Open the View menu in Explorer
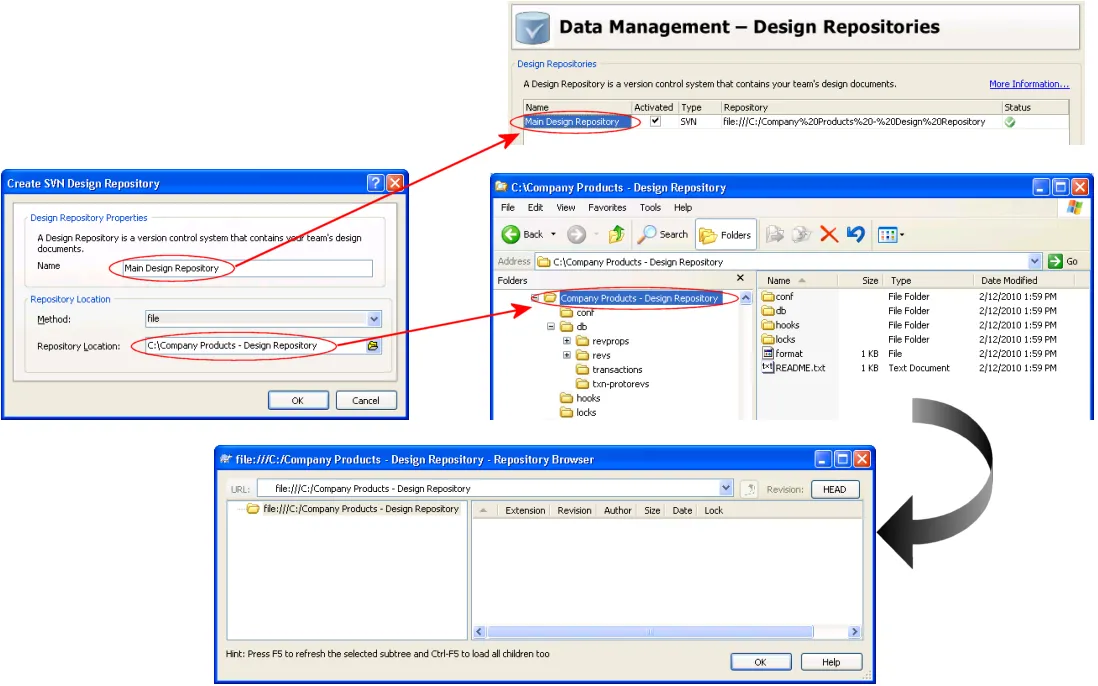The height and width of the screenshot is (686, 1098). pos(566,208)
